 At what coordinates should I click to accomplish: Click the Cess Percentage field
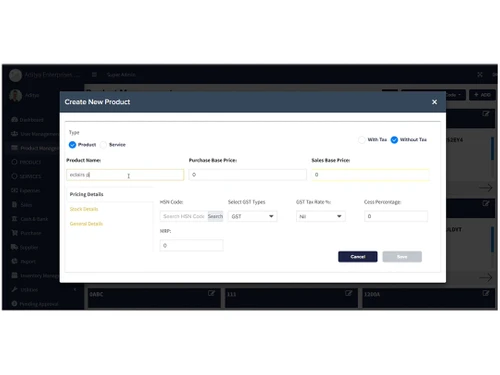coord(396,216)
